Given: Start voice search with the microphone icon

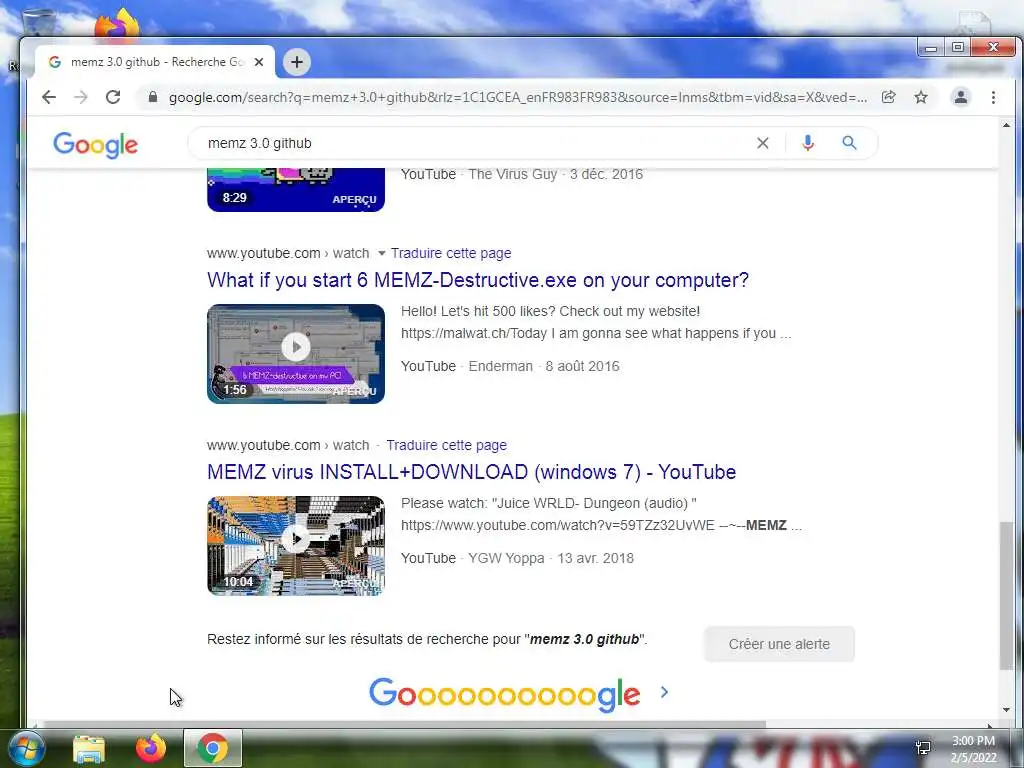Looking at the screenshot, I should coord(808,143).
